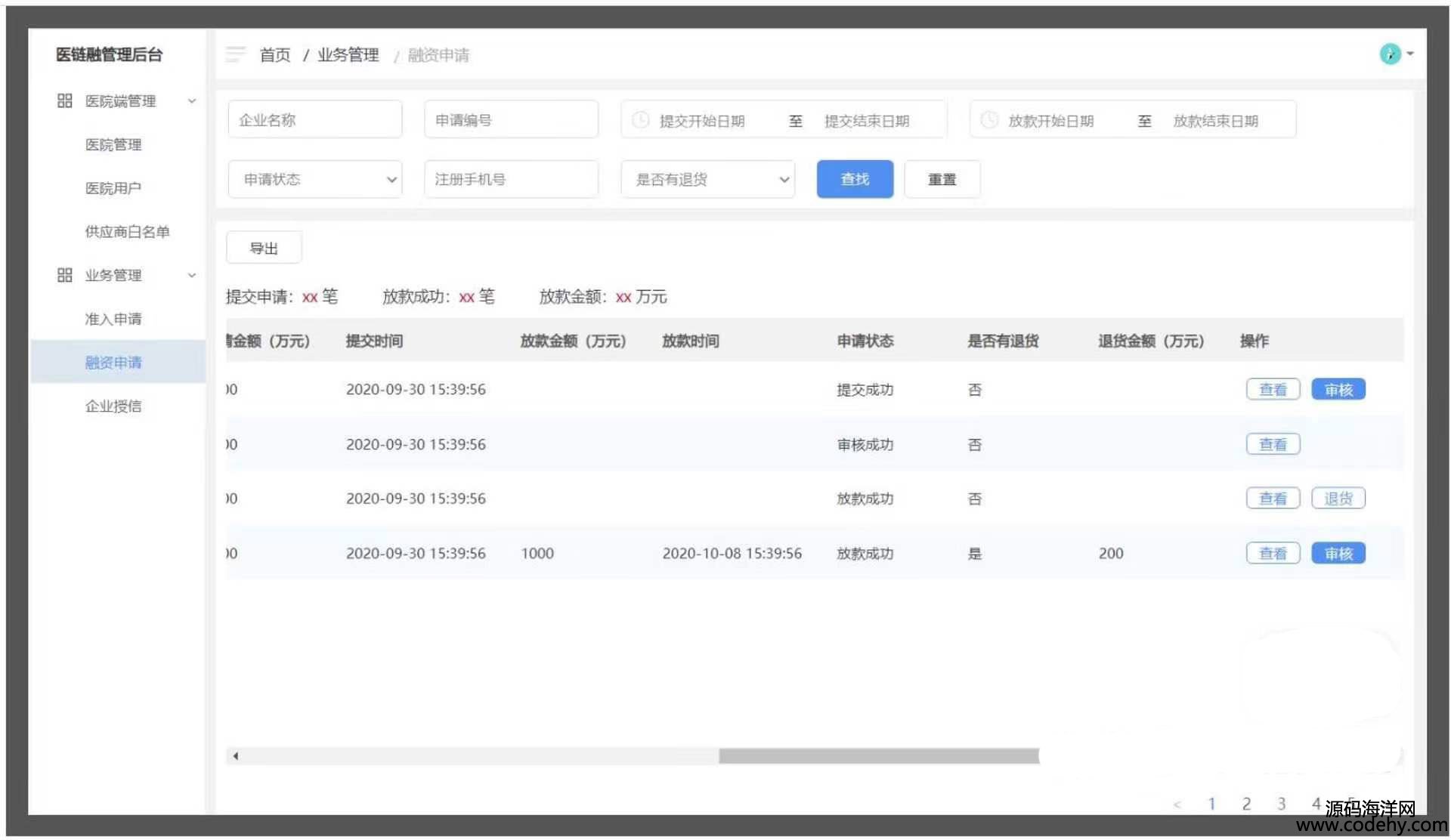Screen dimensions: 1451x840
Task: Click 审核 in the row with 放款金额 1000
Action: 1338,554
